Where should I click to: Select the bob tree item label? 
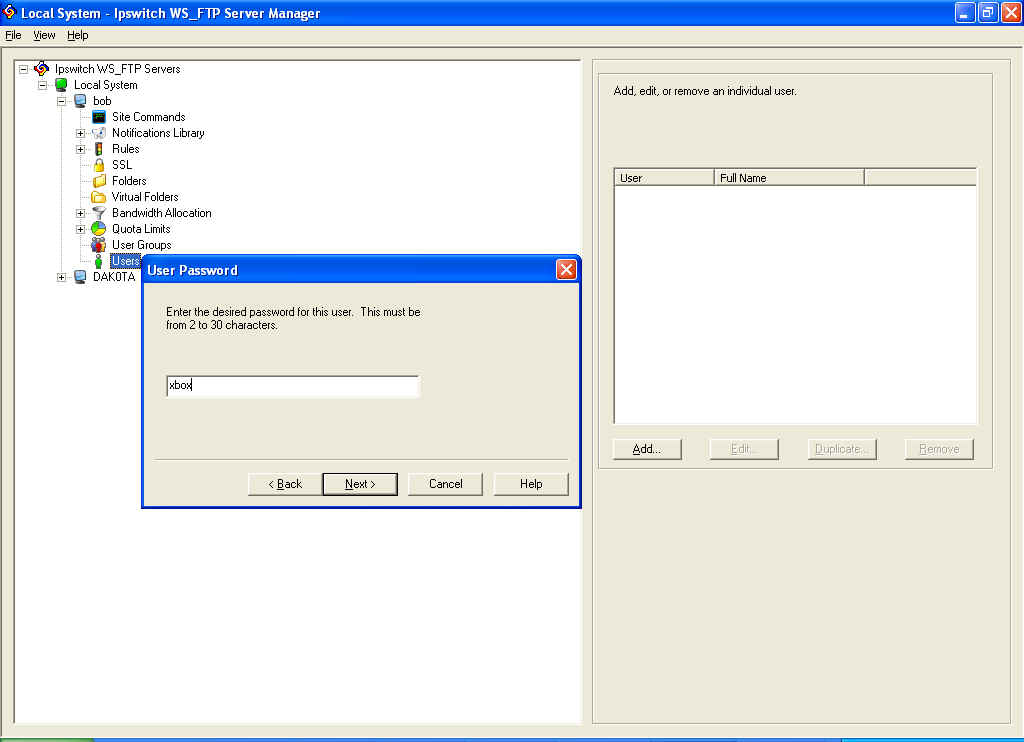tap(102, 101)
